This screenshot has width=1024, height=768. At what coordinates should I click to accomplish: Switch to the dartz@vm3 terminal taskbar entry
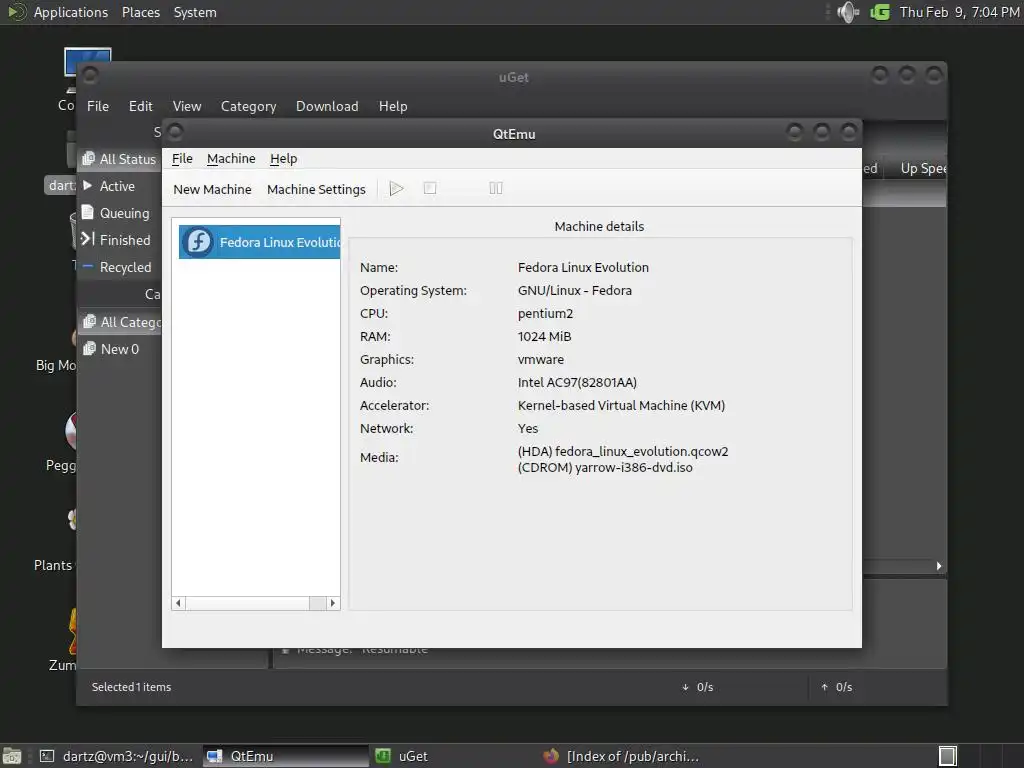pos(118,756)
